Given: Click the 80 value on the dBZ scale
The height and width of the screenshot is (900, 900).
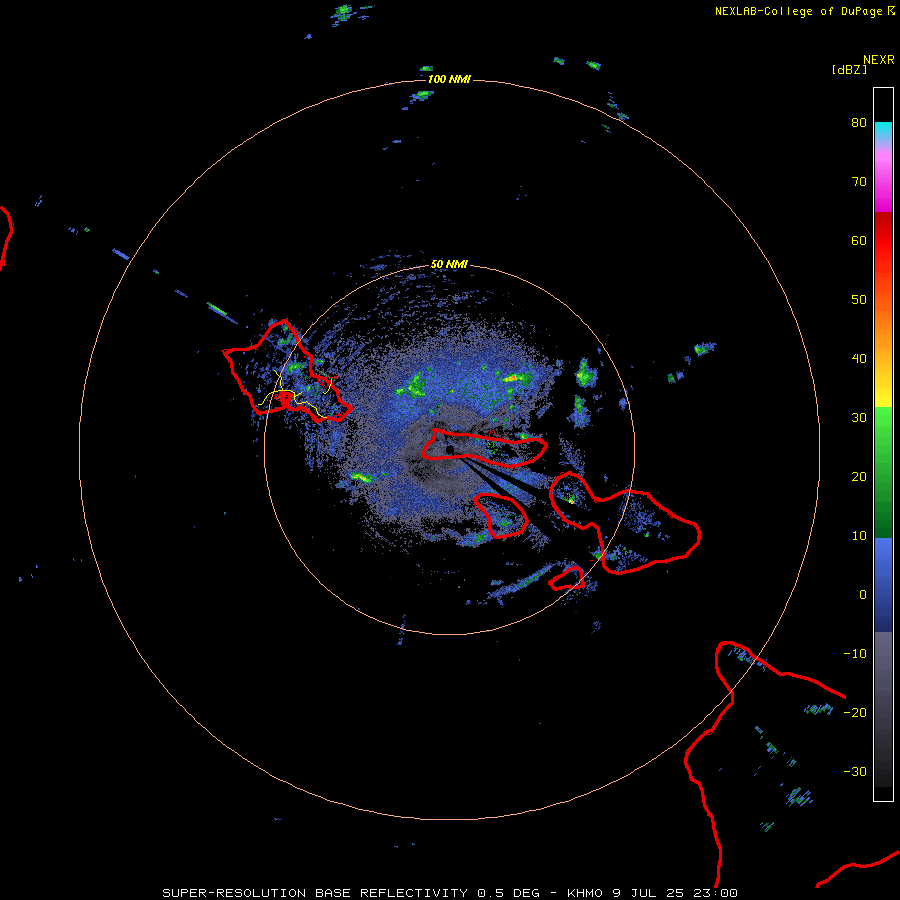Looking at the screenshot, I should pyautogui.click(x=859, y=123).
